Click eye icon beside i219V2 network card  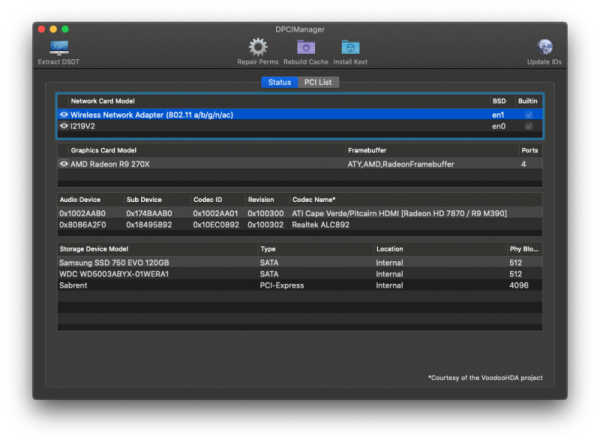64,127
